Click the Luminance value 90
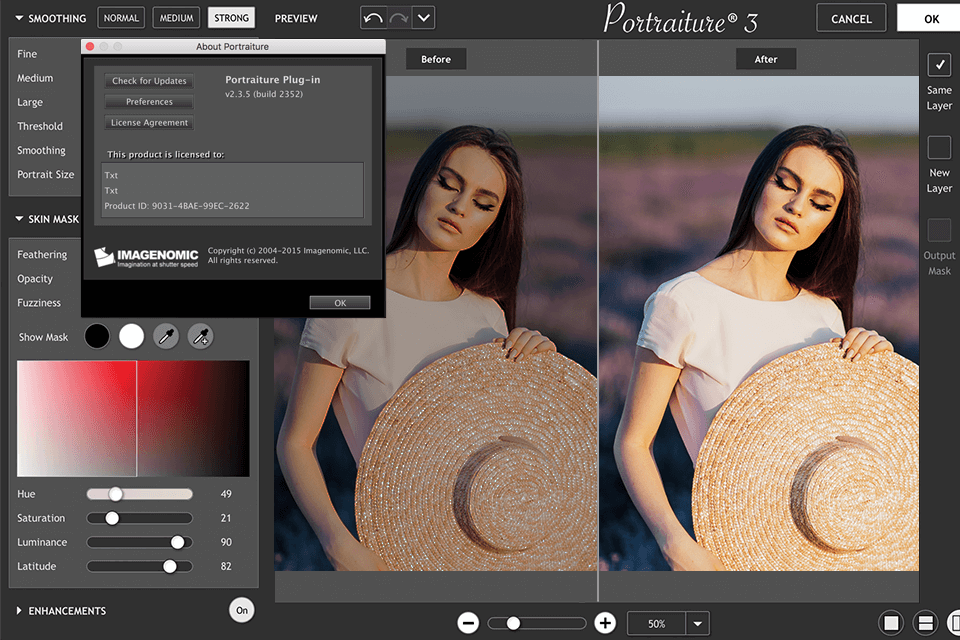 [226, 542]
